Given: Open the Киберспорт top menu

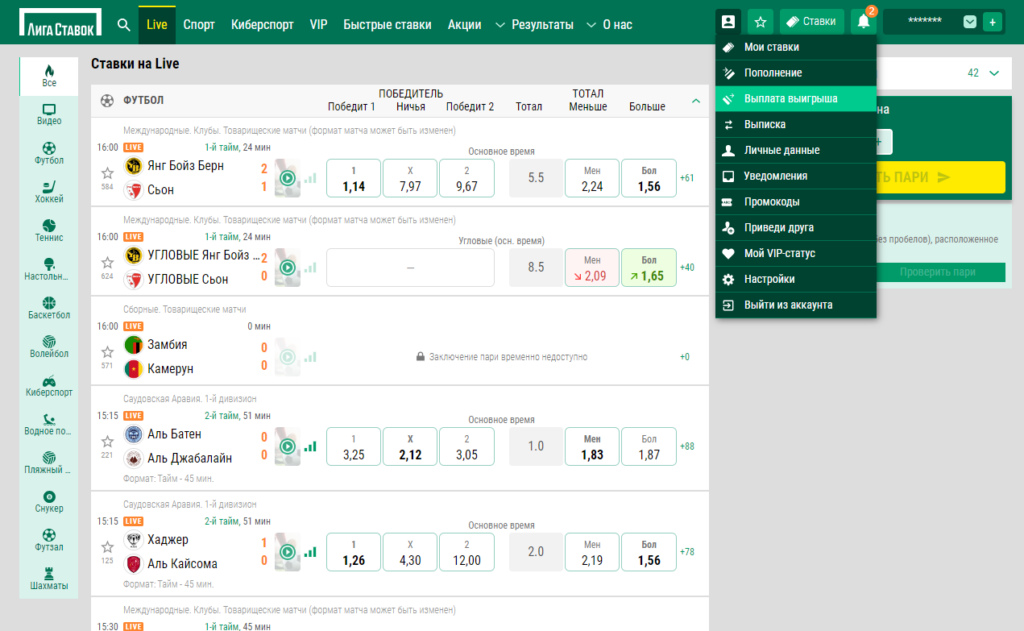Looking at the screenshot, I should 262,25.
